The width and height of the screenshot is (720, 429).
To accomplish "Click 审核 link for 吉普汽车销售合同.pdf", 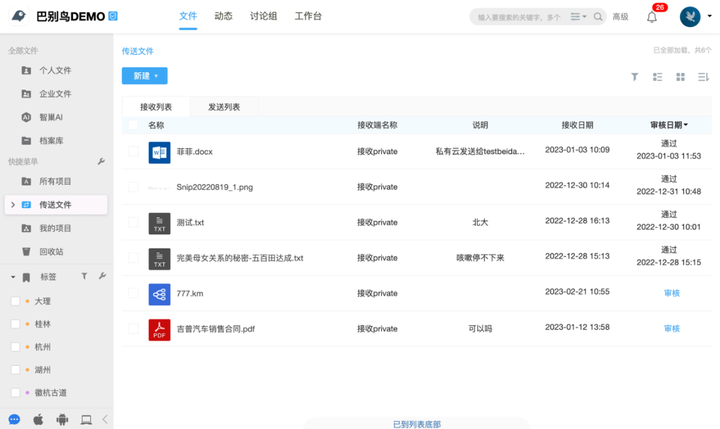I will pyautogui.click(x=672, y=328).
